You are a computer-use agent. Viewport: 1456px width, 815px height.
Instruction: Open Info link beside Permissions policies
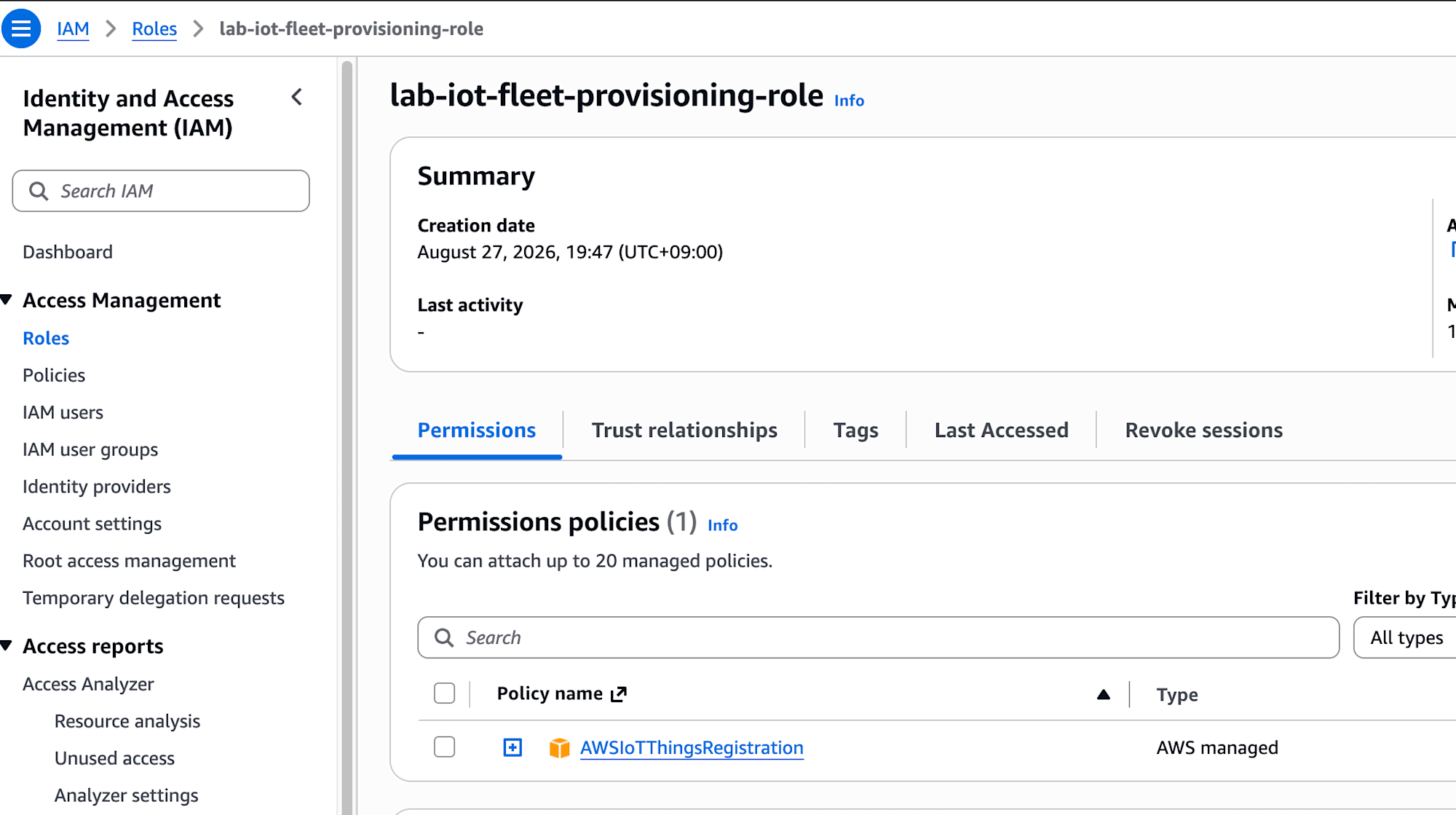pos(722,525)
